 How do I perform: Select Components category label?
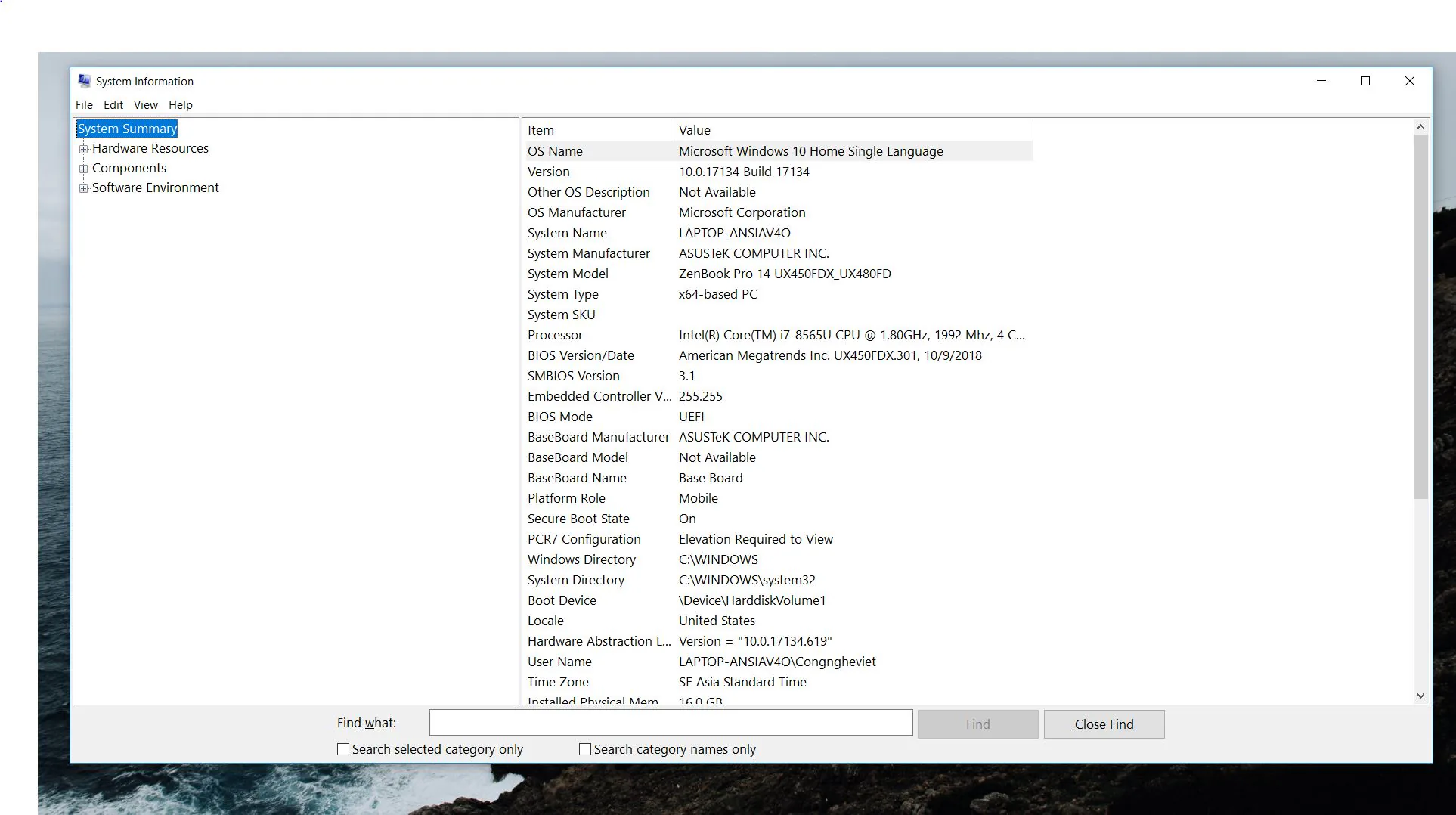pos(129,168)
